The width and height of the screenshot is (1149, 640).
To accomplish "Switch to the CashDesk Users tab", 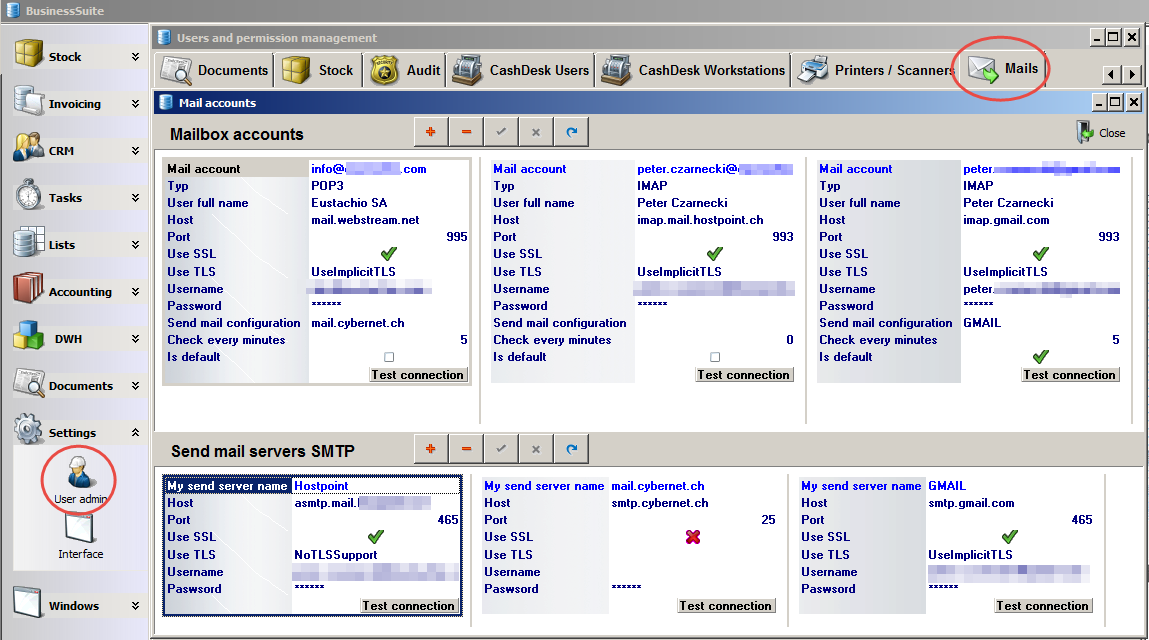I will click(522, 70).
